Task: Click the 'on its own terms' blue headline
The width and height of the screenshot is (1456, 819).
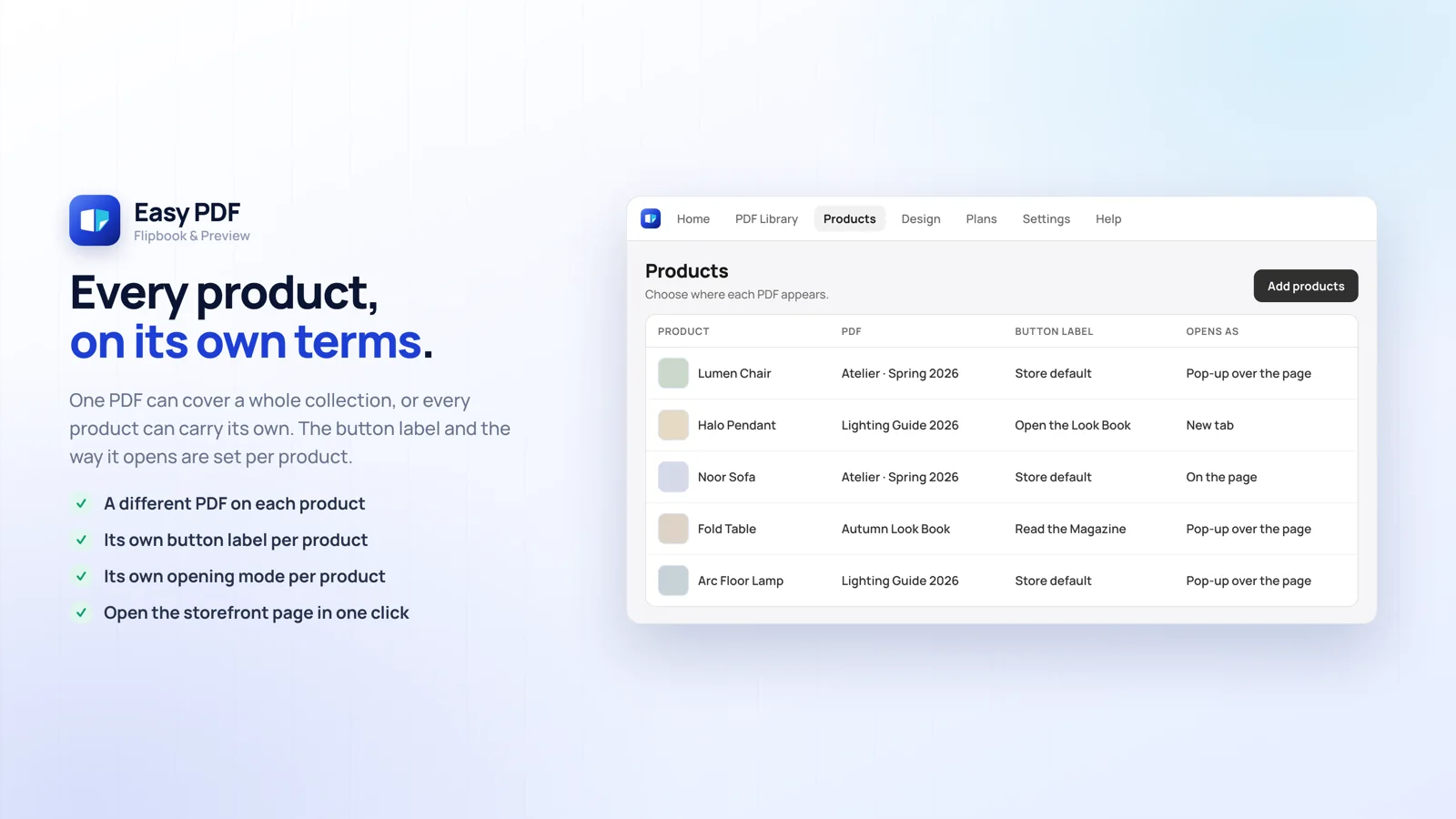Action: pyautogui.click(x=246, y=341)
